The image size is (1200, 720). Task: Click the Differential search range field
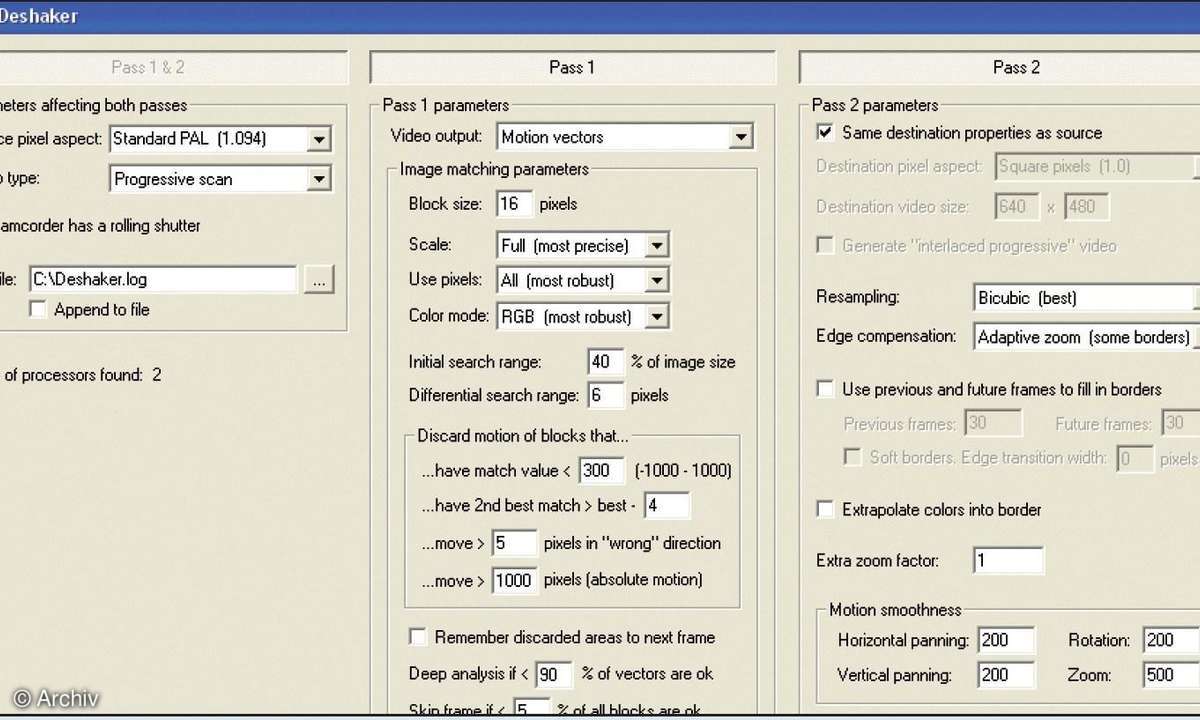(x=606, y=396)
